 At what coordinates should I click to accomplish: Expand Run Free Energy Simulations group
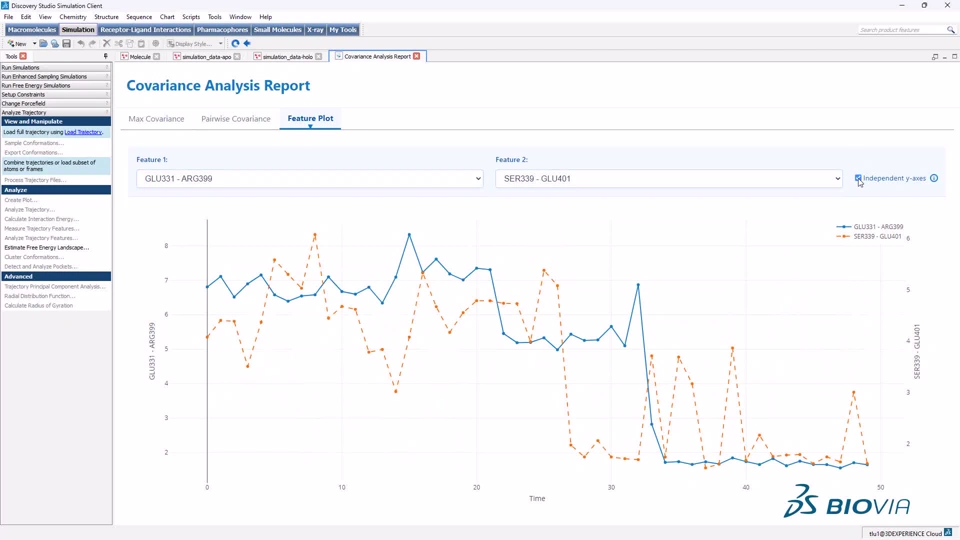[55, 86]
